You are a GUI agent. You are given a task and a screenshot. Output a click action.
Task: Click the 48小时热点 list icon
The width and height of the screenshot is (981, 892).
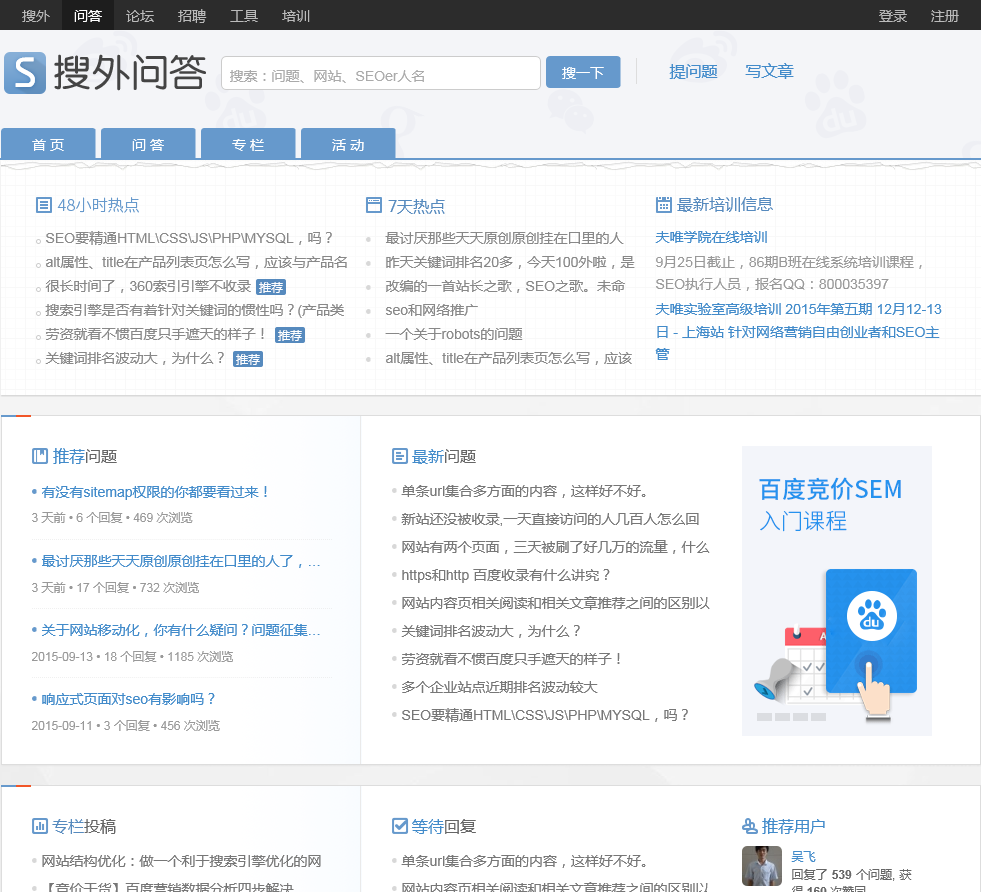click(x=44, y=205)
